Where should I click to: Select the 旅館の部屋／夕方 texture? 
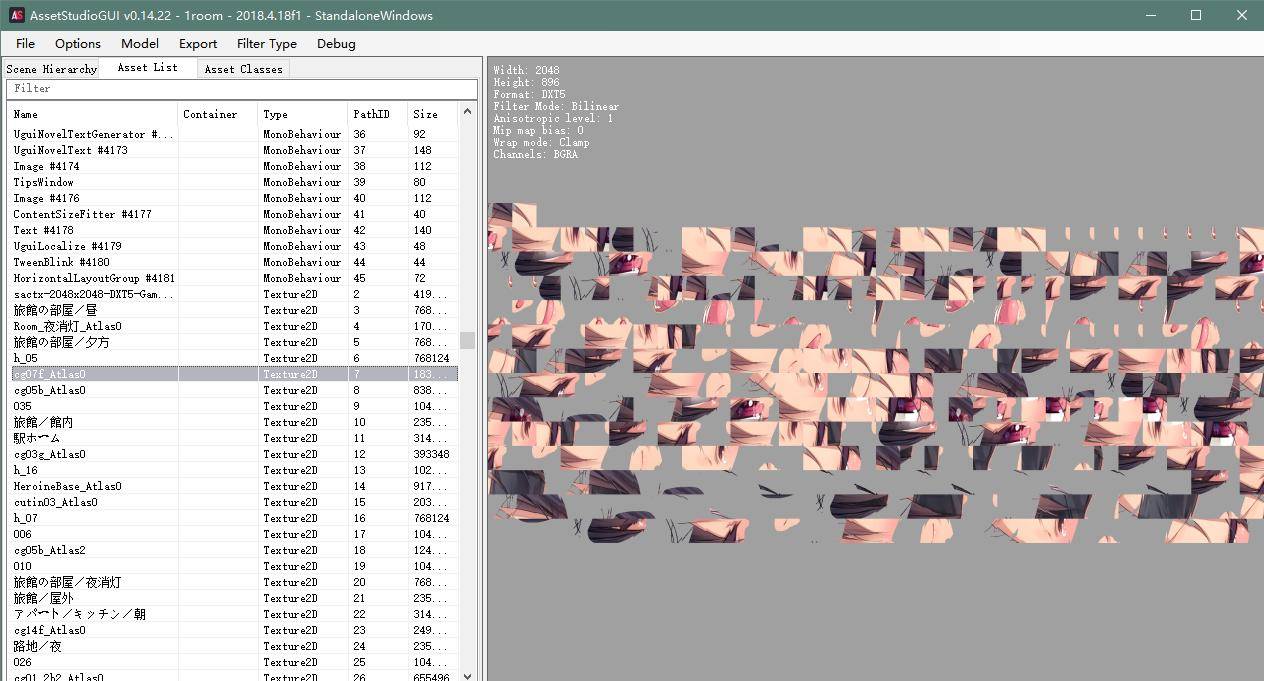(233, 342)
